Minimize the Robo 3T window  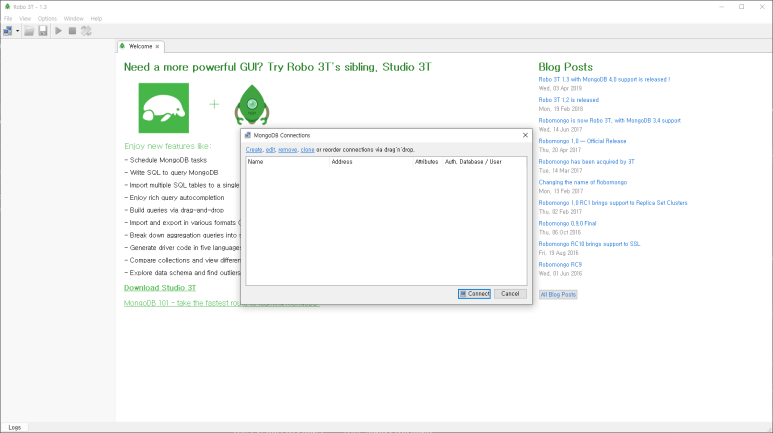[x=721, y=7]
